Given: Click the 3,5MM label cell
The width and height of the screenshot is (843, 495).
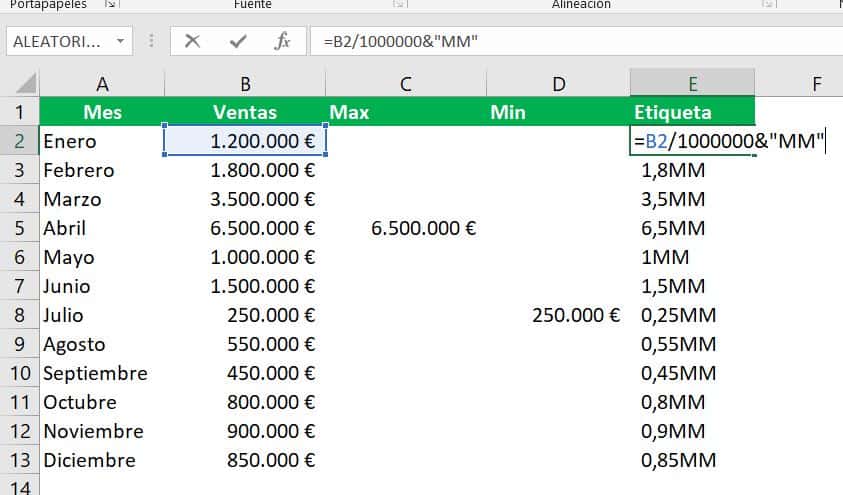Looking at the screenshot, I should click(692, 199).
